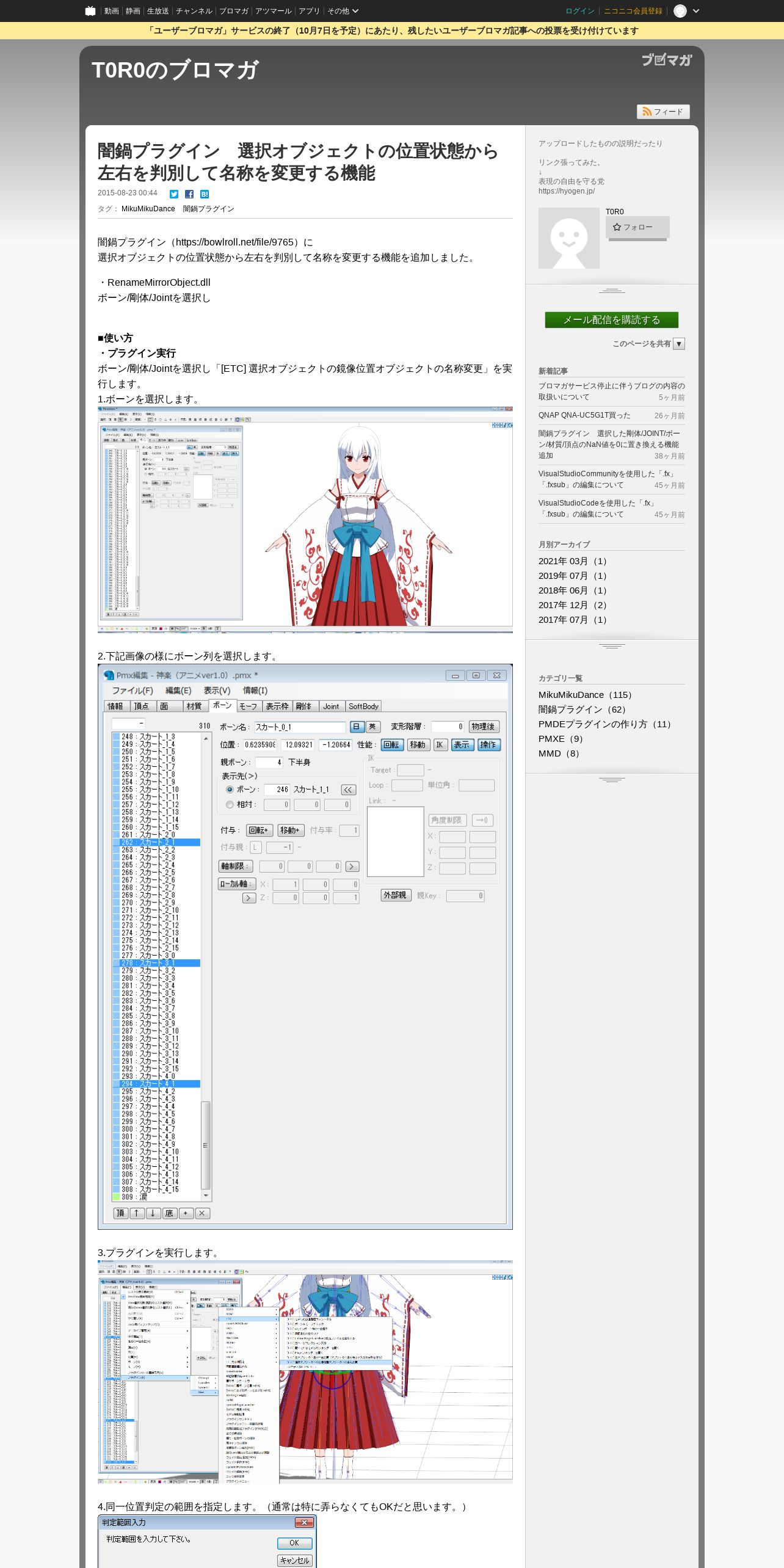Open the T0R0のブロマガ blog title

tap(175, 70)
